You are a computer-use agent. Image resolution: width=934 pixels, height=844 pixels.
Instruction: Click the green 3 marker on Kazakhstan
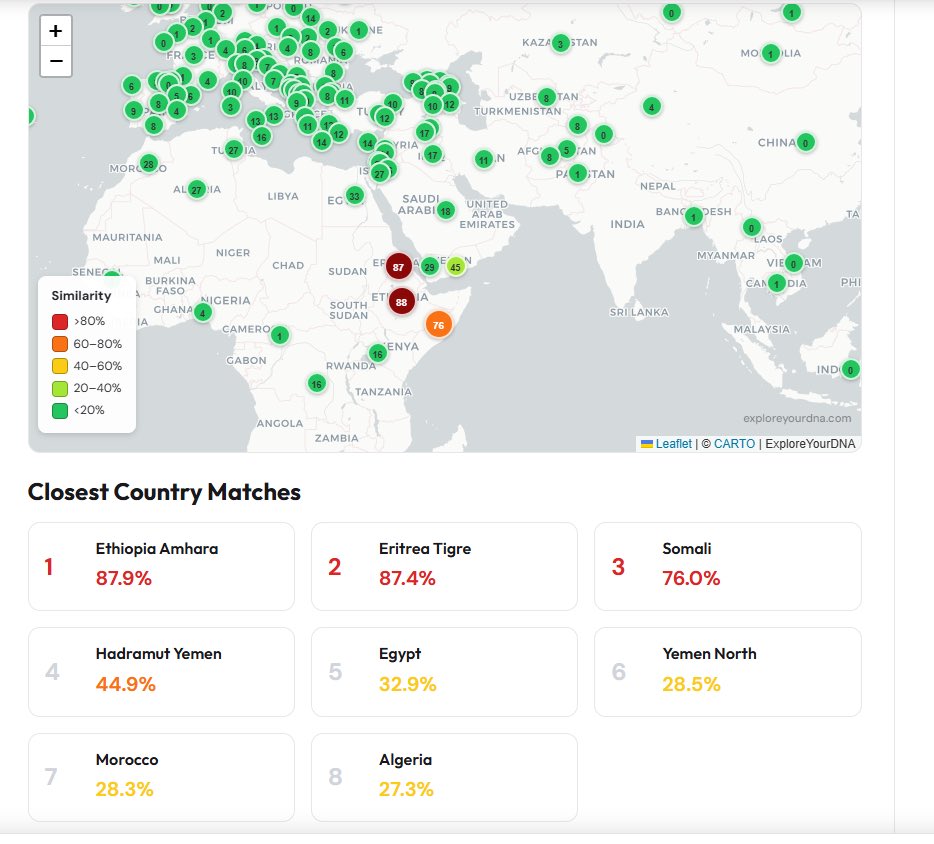tap(560, 43)
